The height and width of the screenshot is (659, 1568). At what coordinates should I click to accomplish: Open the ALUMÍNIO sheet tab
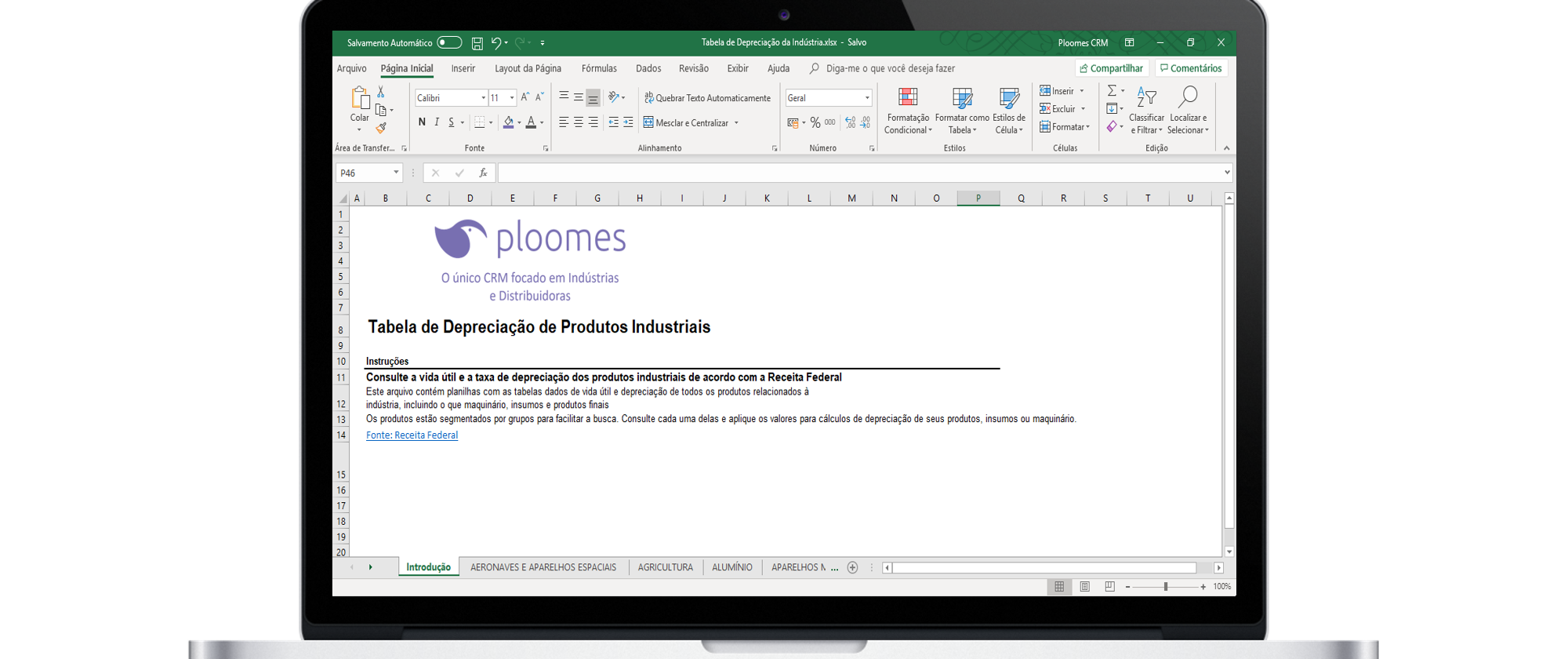pos(732,567)
